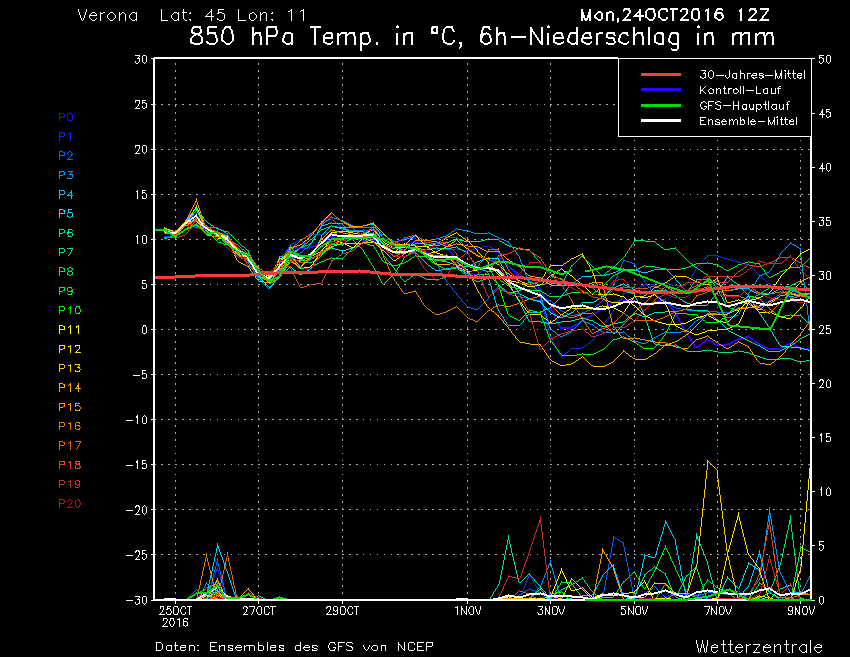This screenshot has height=657, width=850.
Task: Click the P20 member label
Action: click(69, 504)
